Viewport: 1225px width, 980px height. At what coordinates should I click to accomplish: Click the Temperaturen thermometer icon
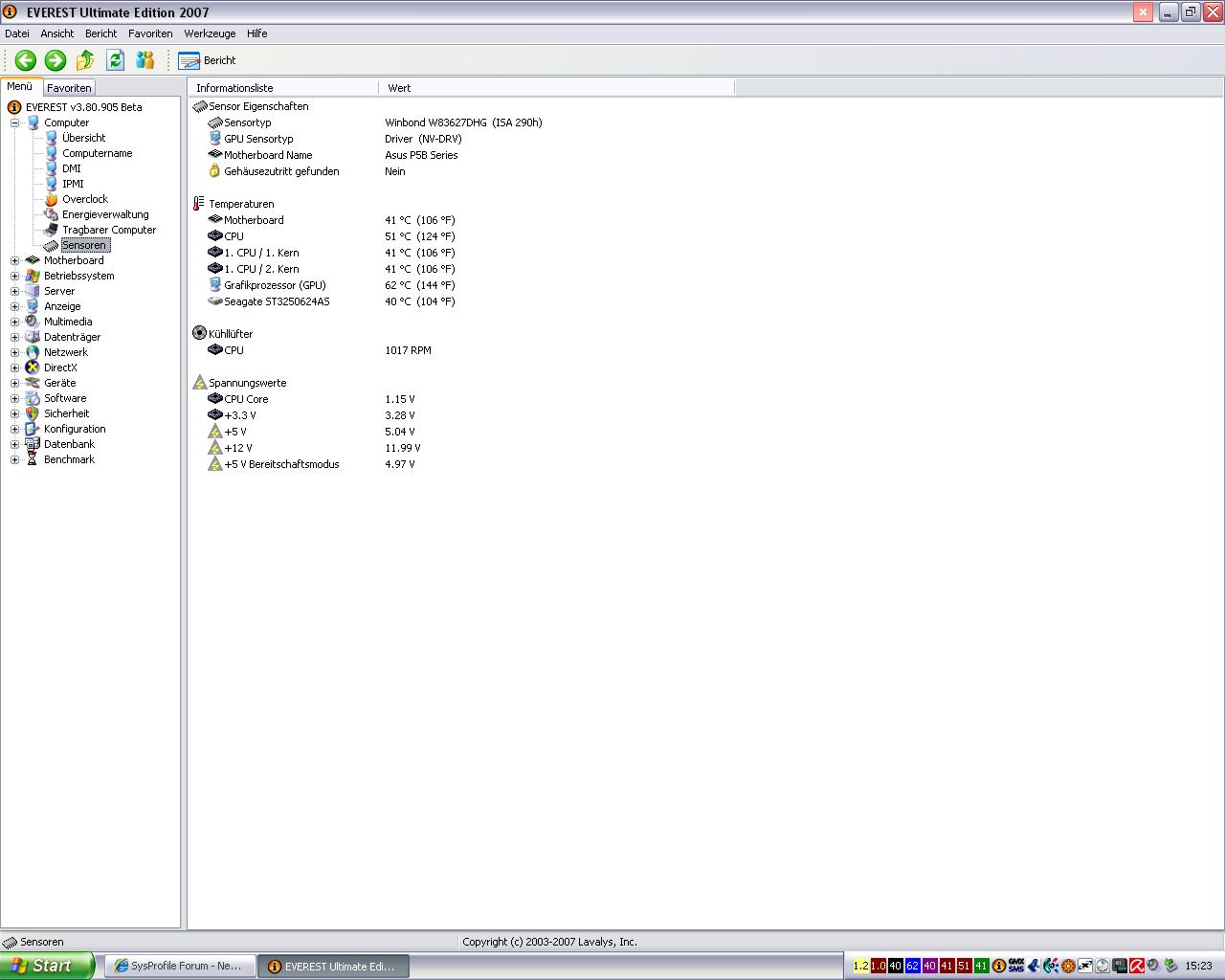(199, 204)
